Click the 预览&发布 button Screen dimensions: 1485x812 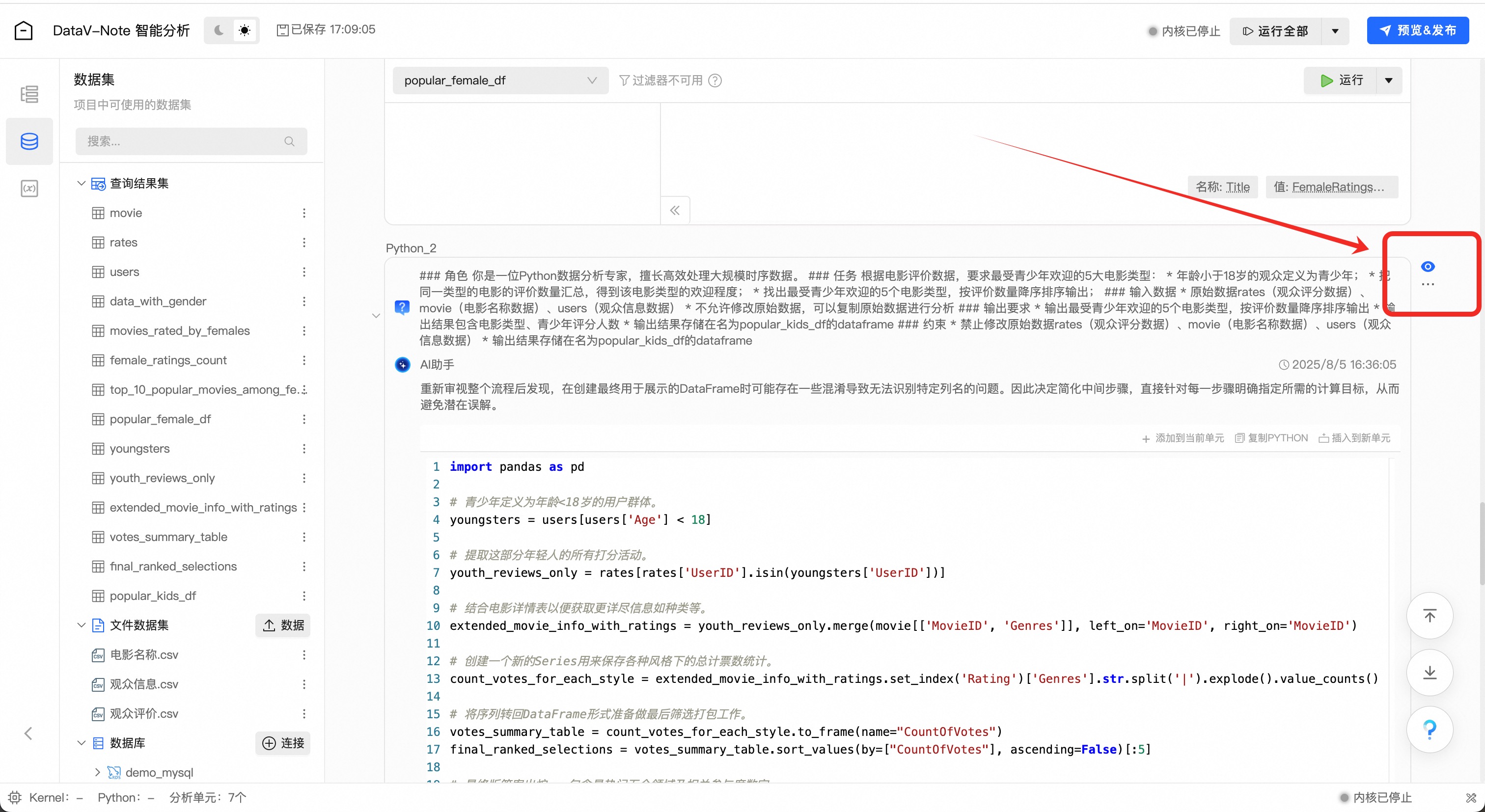(x=1418, y=30)
